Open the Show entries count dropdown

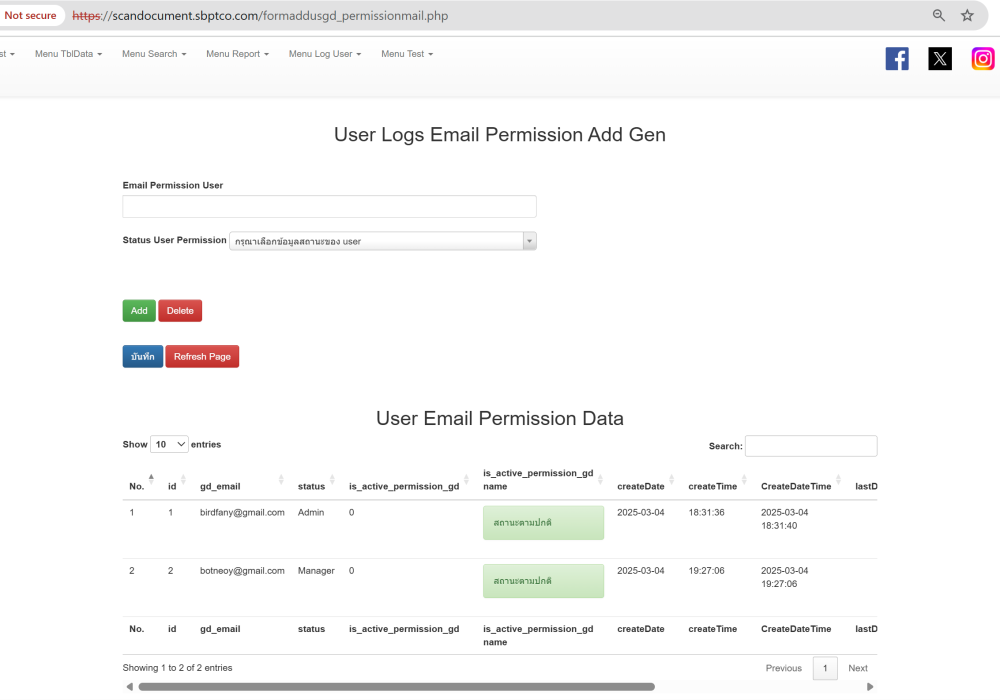click(x=169, y=444)
